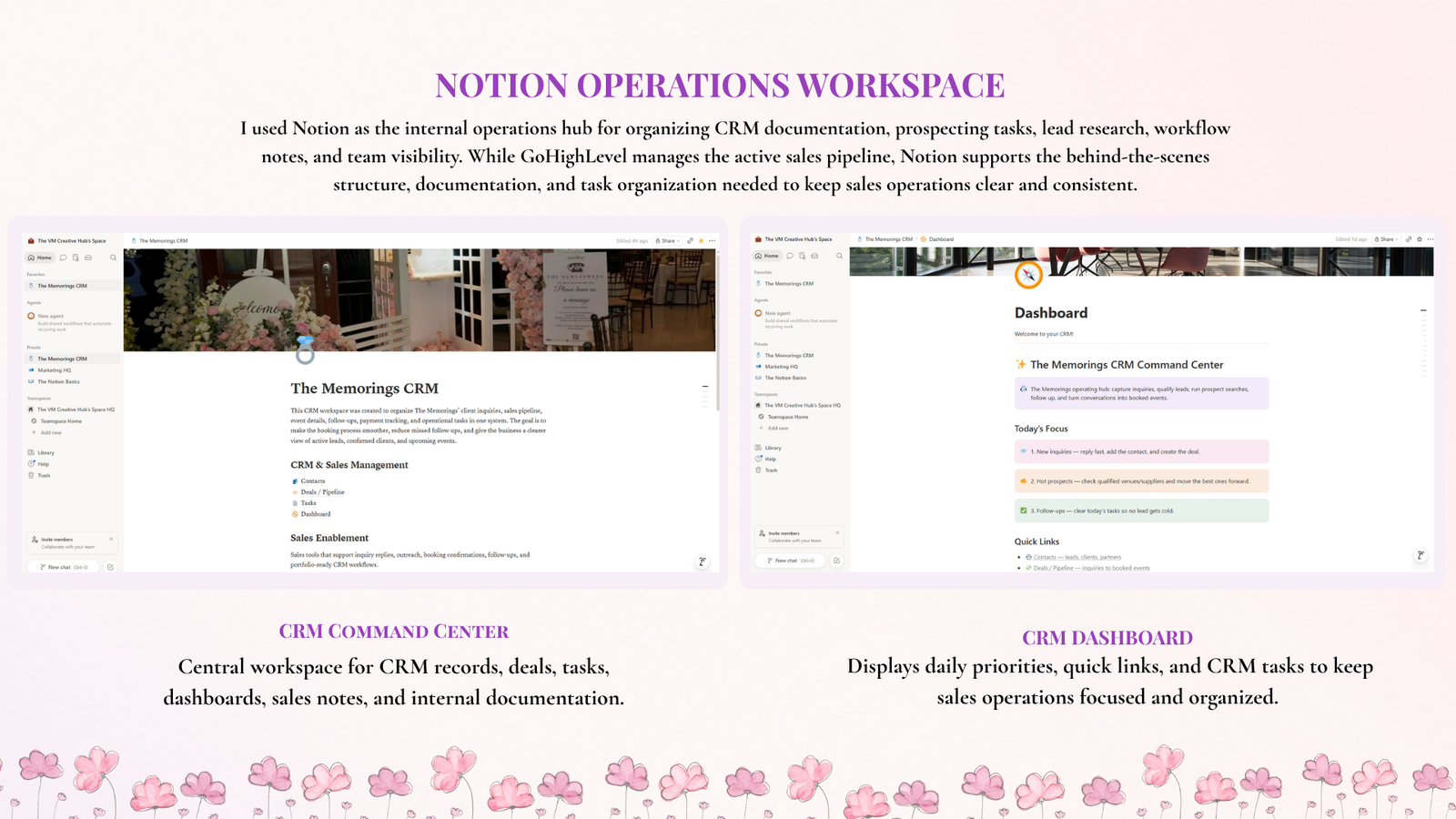Open Marketing HQ in the Dashboard window sidebar
The width and height of the screenshot is (1456, 819).
[777, 367]
